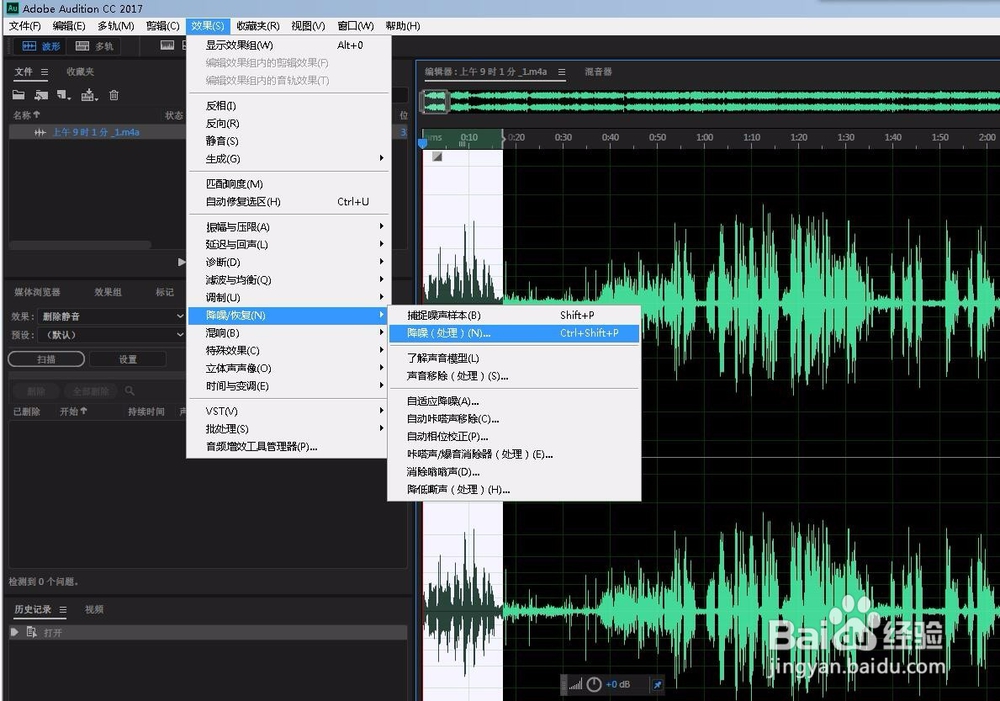
Task: Switch to the 效果组 tab
Action: (108, 292)
